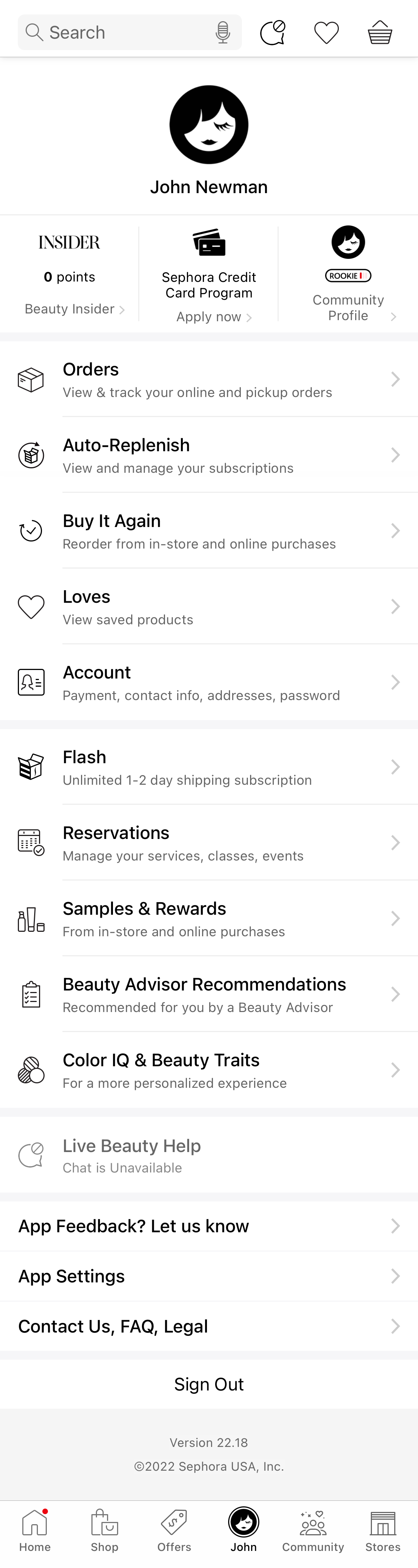The width and height of the screenshot is (418, 1568).
Task: View your Community Profile with ROOKIE badge
Action: [x=348, y=274]
